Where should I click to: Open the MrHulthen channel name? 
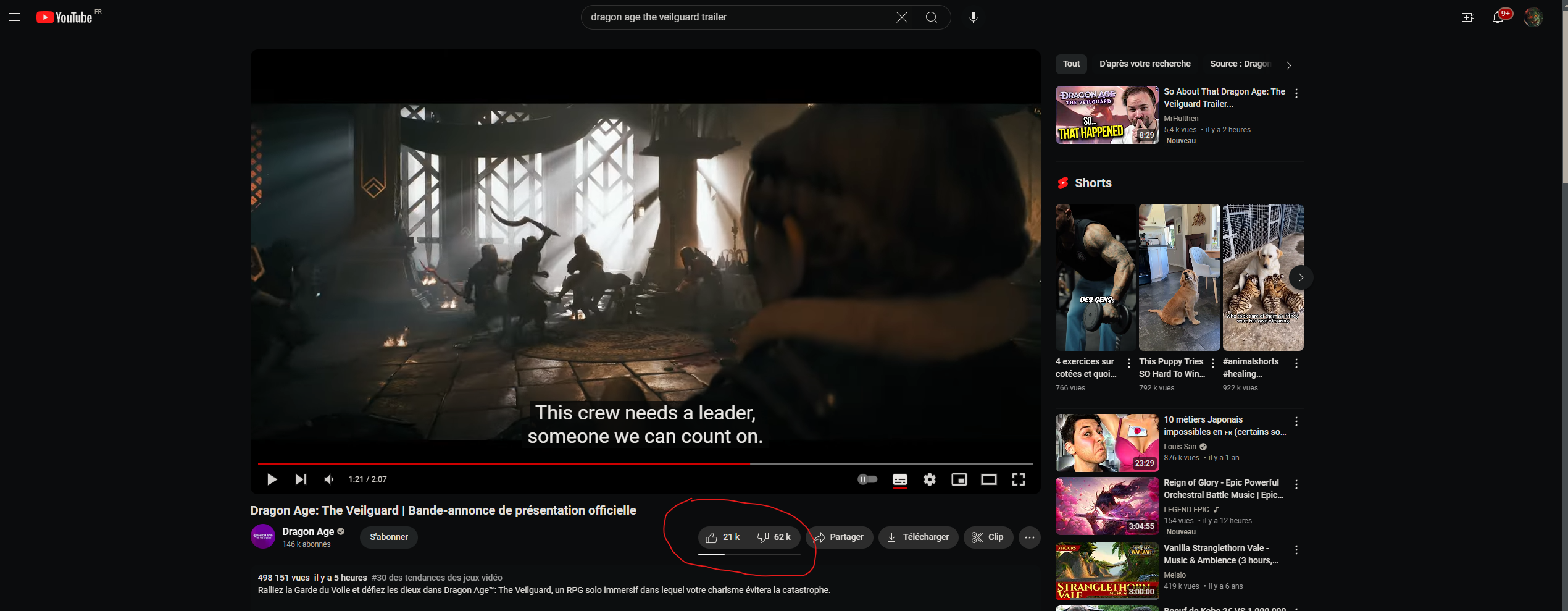(1181, 119)
